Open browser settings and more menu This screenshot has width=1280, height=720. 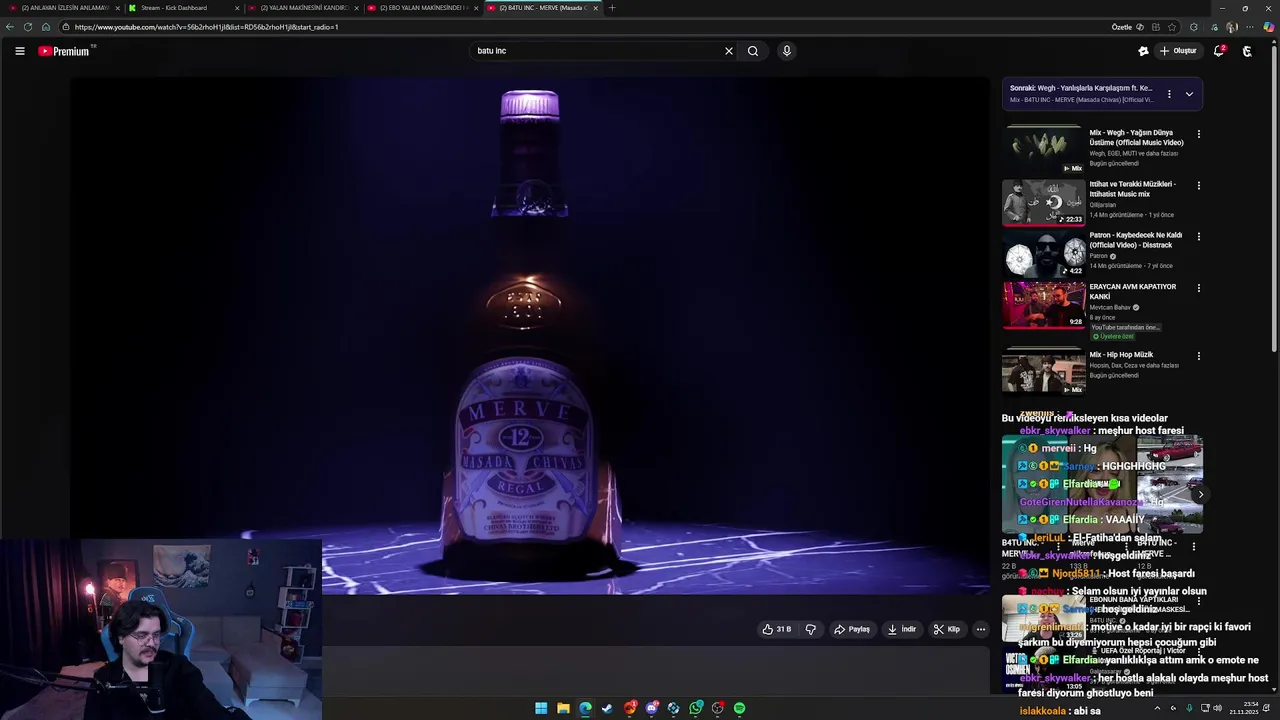coord(1250,27)
